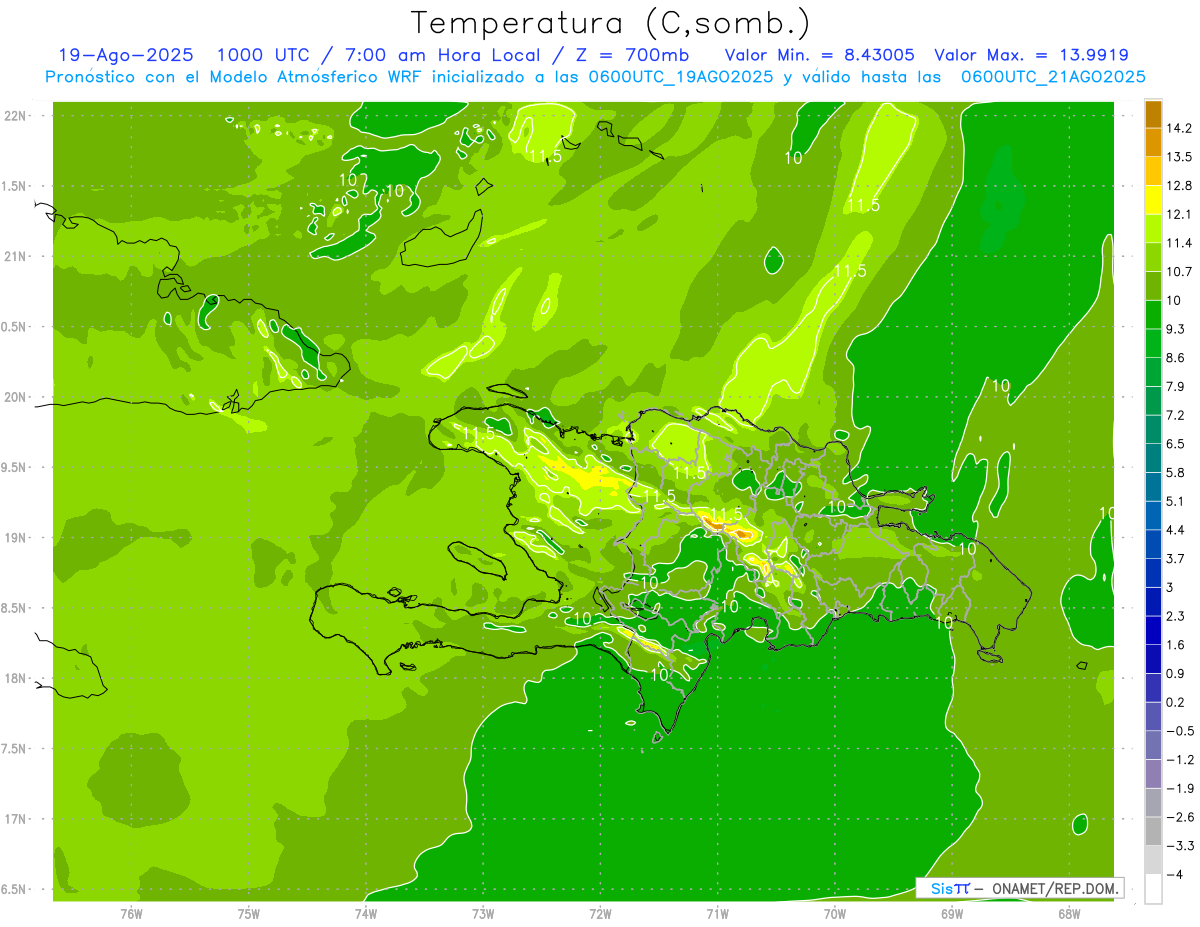This screenshot has width=1200, height=927.
Task: Click the "-1.9" color scale value
Action: [1178, 788]
